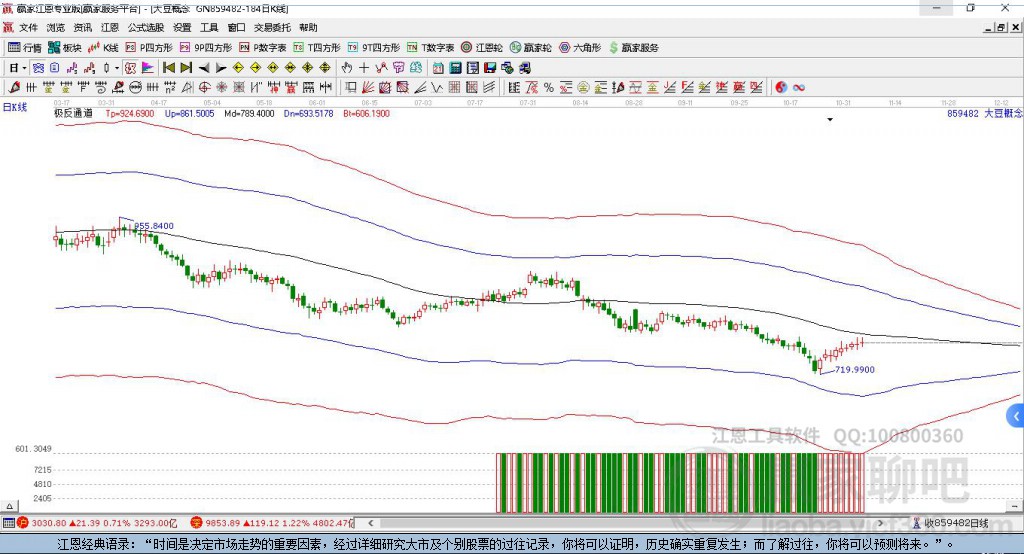Click the 赢家服务 service button

(633, 47)
